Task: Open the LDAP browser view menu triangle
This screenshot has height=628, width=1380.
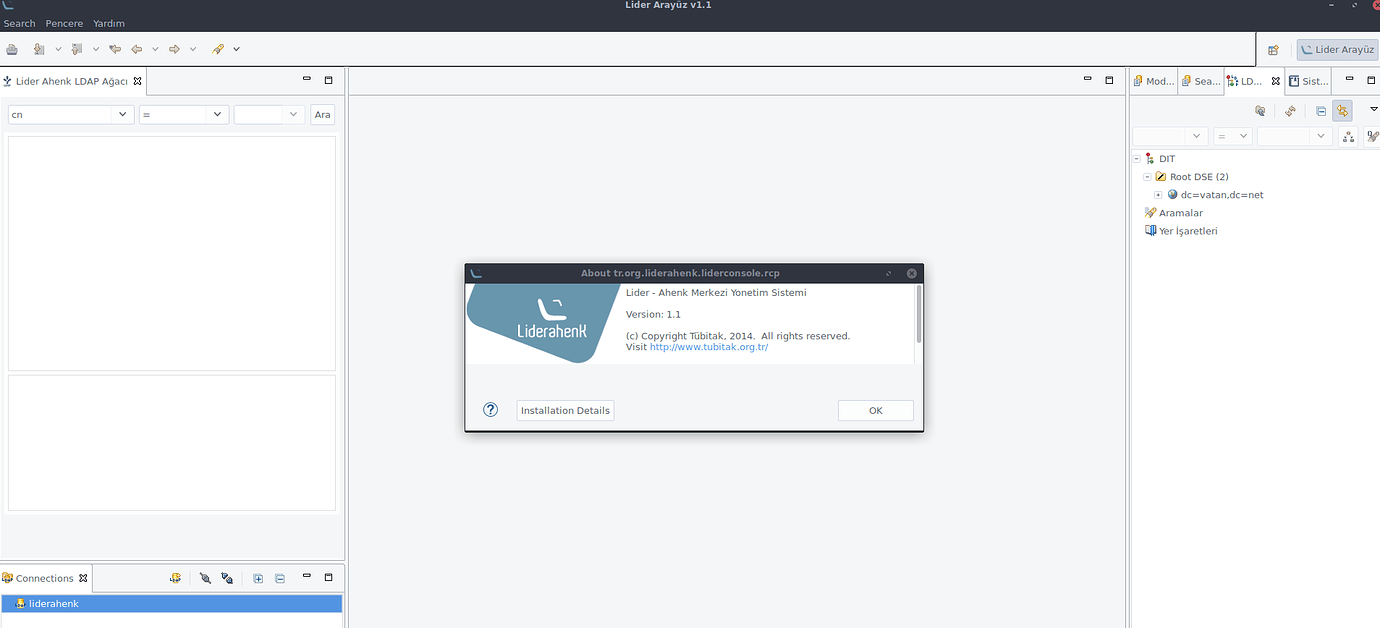Action: coord(1374,109)
